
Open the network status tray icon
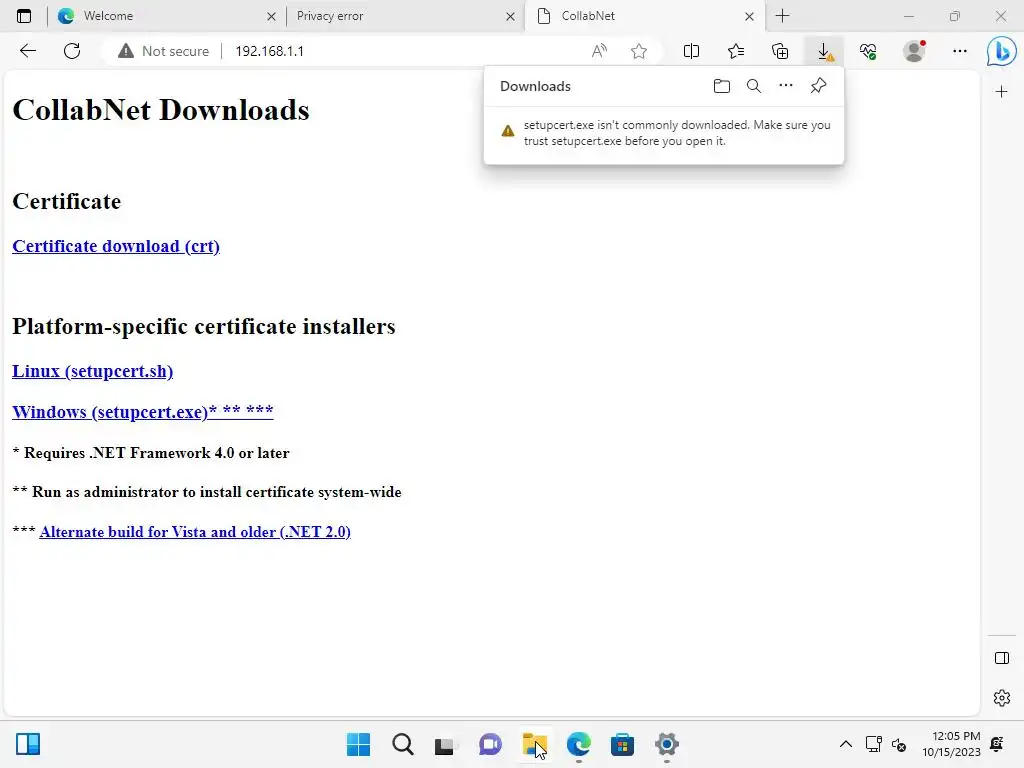pos(873,744)
